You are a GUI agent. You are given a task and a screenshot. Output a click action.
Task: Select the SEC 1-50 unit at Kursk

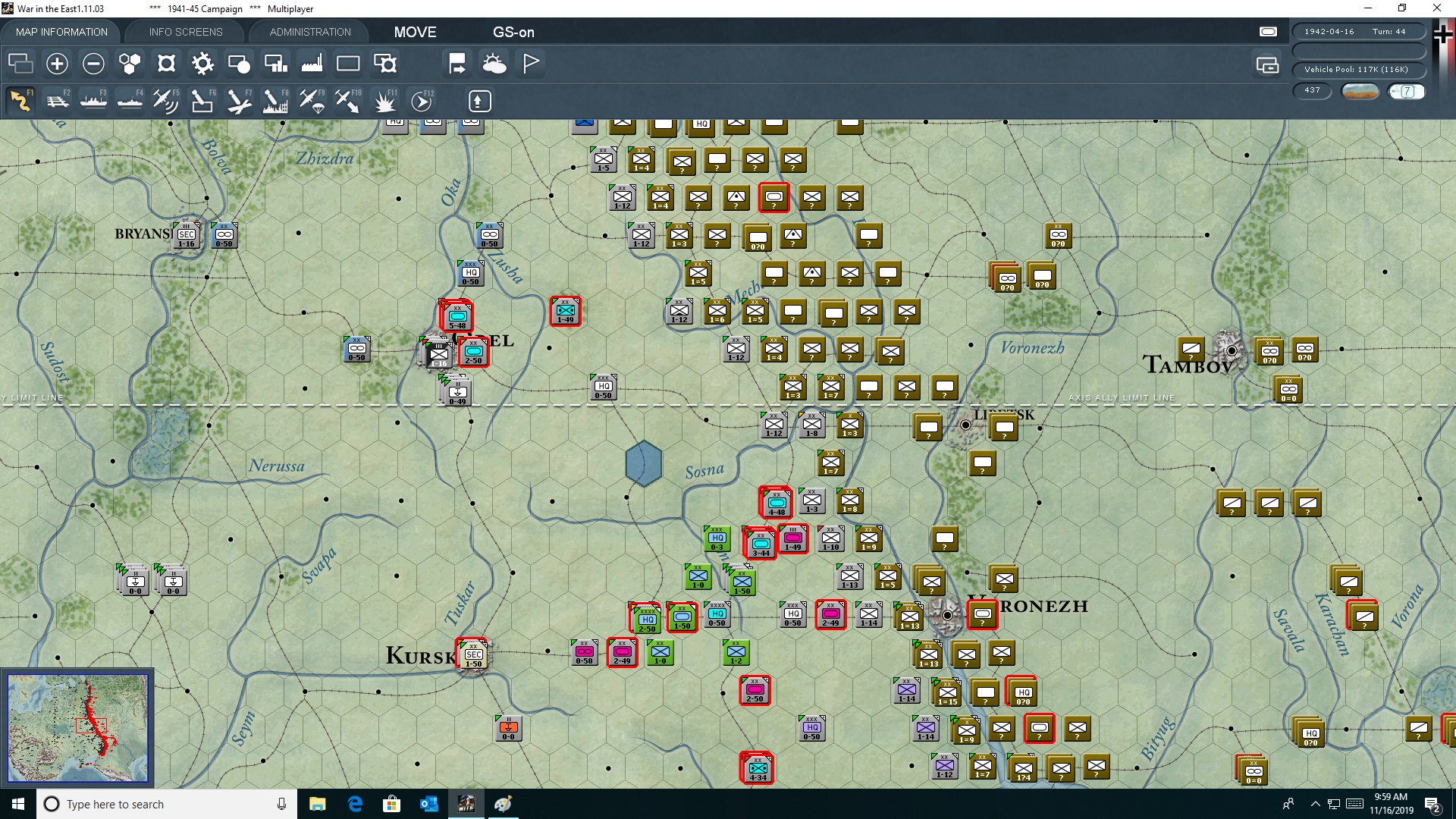point(473,654)
